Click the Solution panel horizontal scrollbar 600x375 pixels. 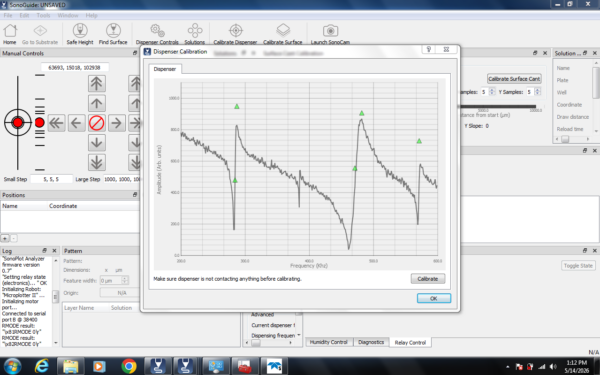coord(572,140)
